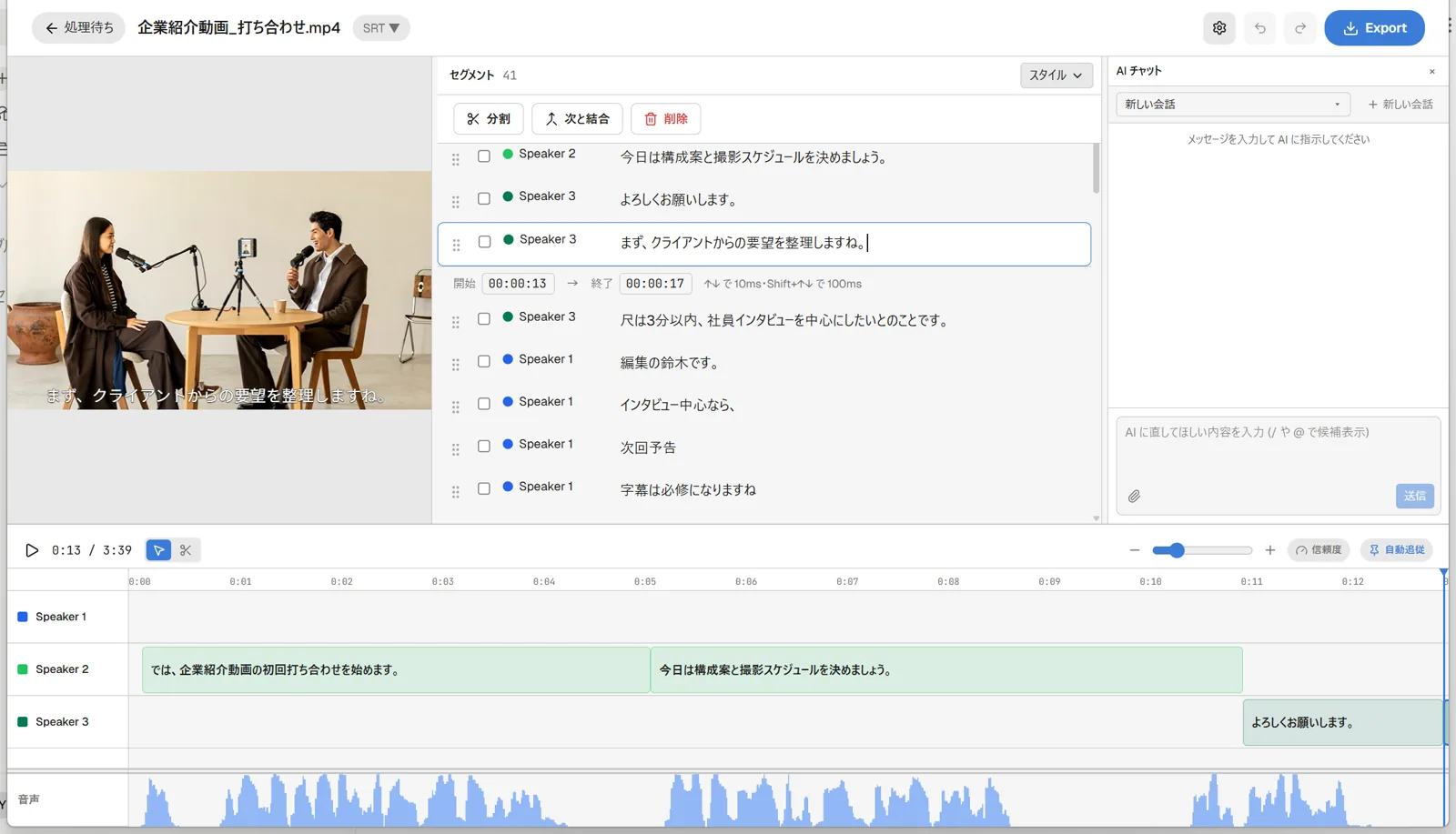The image size is (1456, 834).
Task: Select the timeline clip では、企業紹介動画の初回打ち合わせ
Action: click(x=396, y=670)
